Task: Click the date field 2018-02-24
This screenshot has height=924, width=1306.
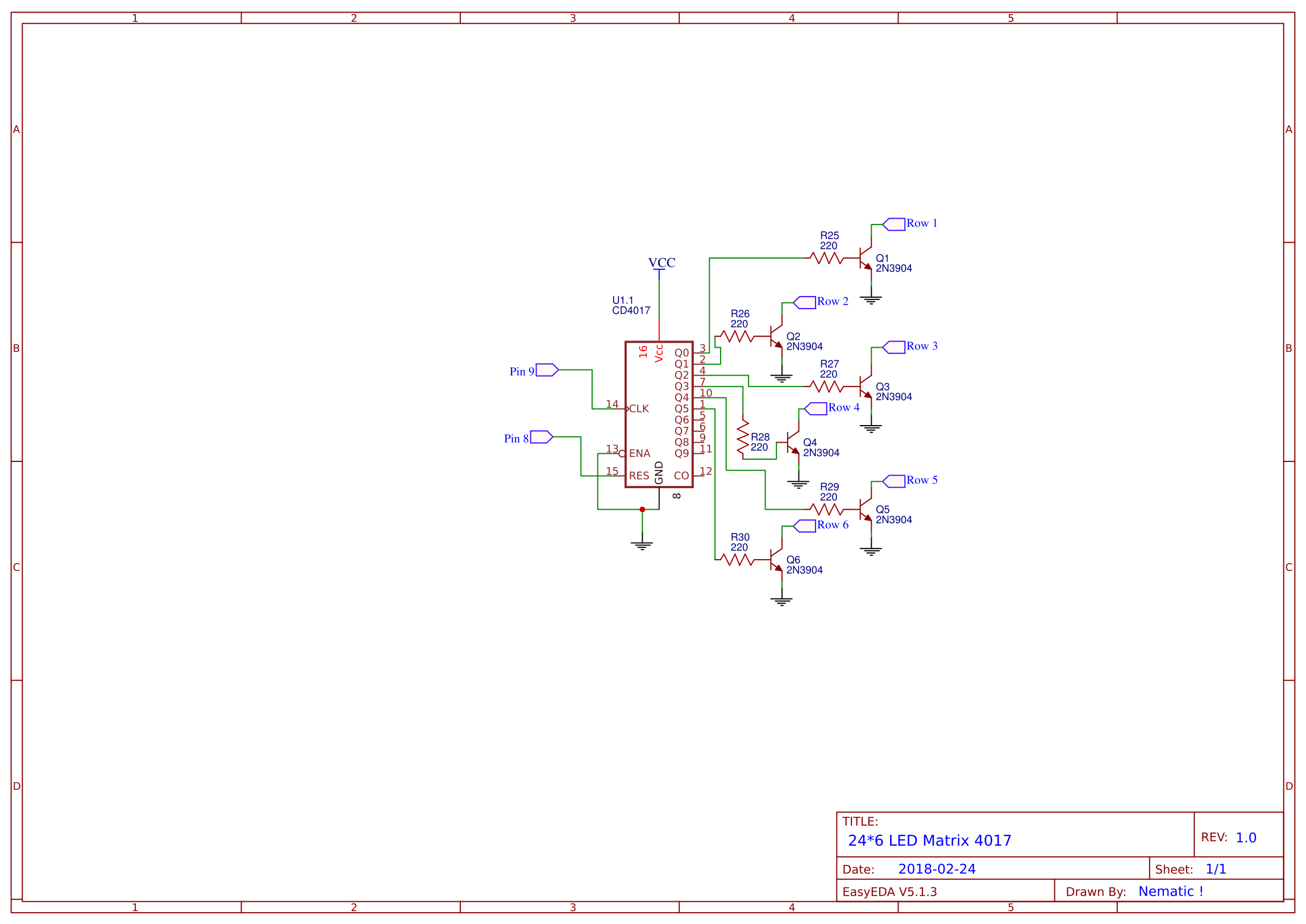Action: pos(936,869)
